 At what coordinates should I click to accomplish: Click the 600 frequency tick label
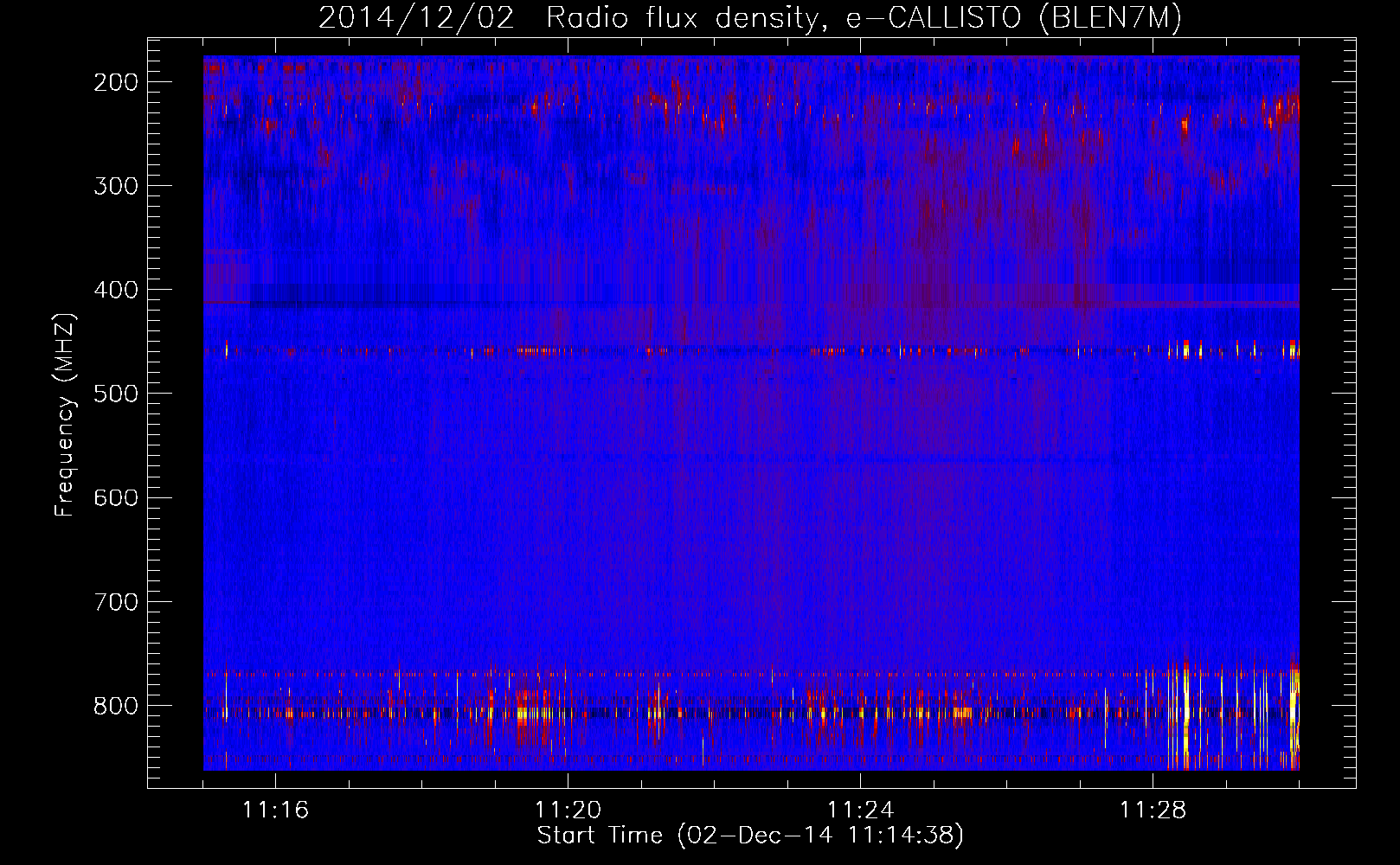[x=115, y=497]
